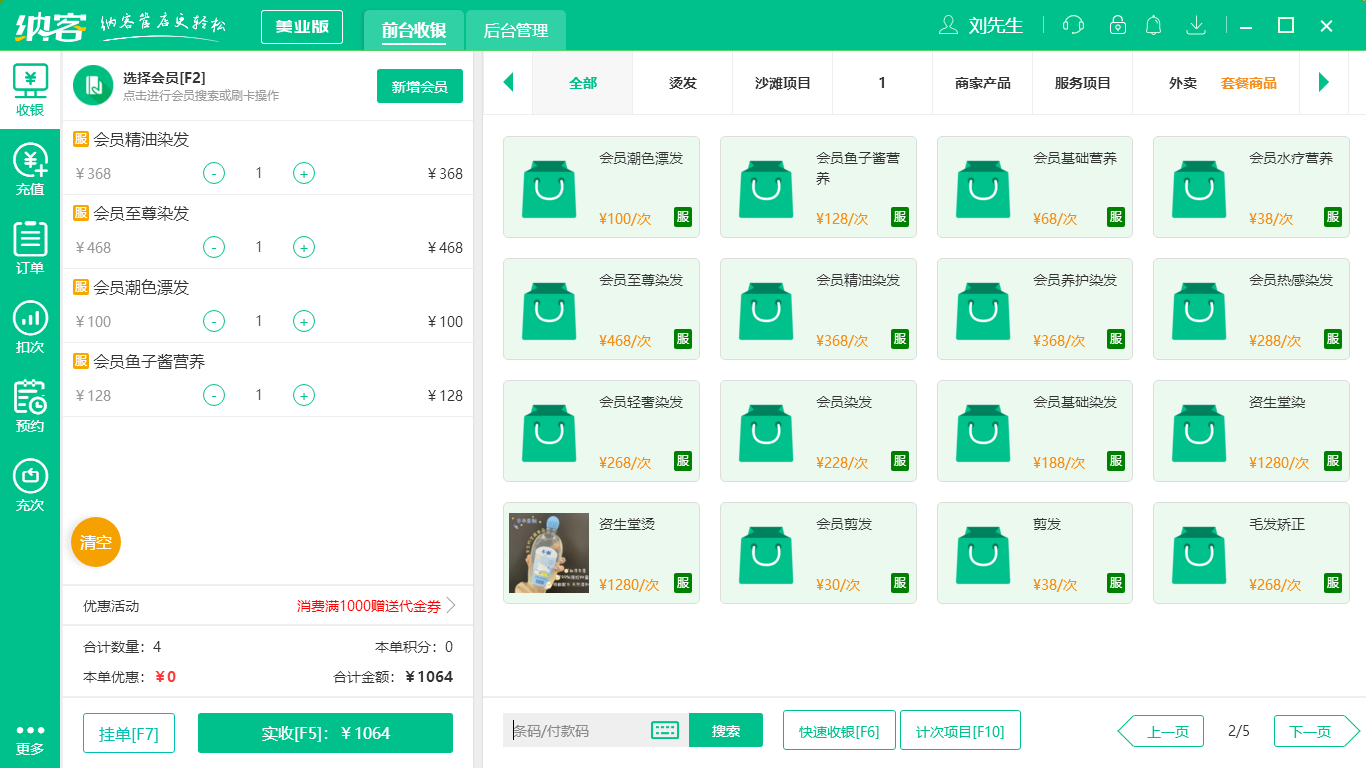Open the 更多 more options icon
The image size is (1366, 768).
[30, 737]
